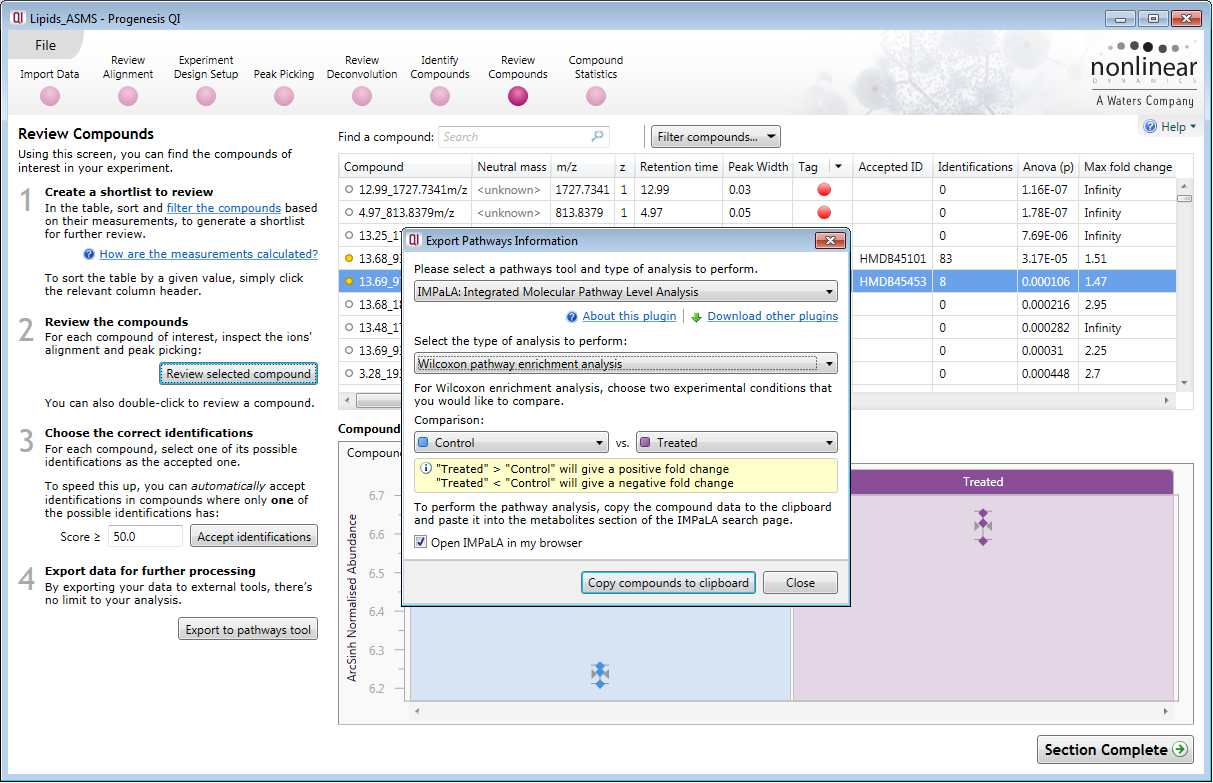
Task: Sort by Accepted ID column header
Action: [893, 167]
